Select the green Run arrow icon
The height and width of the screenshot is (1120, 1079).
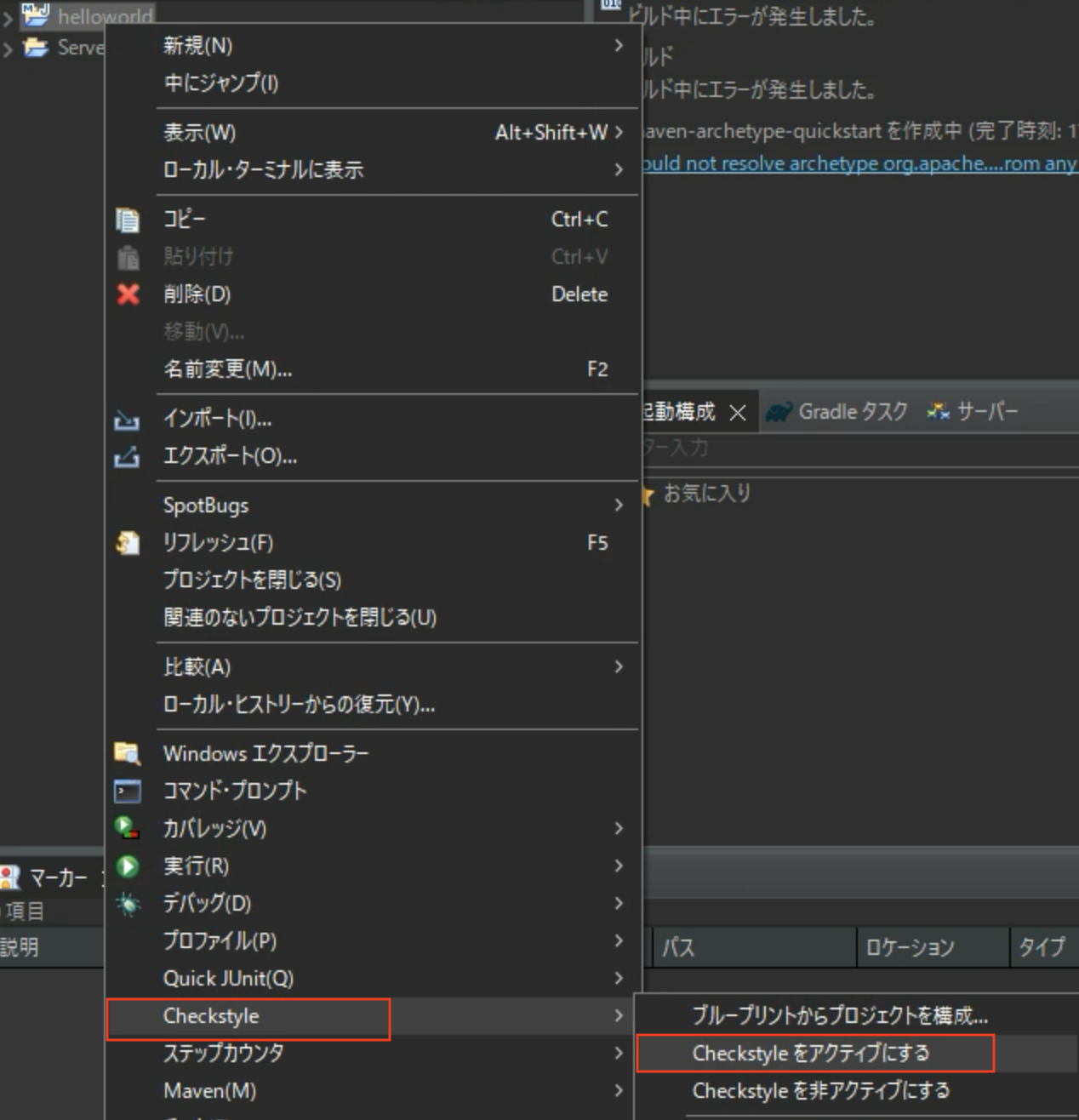(x=128, y=866)
